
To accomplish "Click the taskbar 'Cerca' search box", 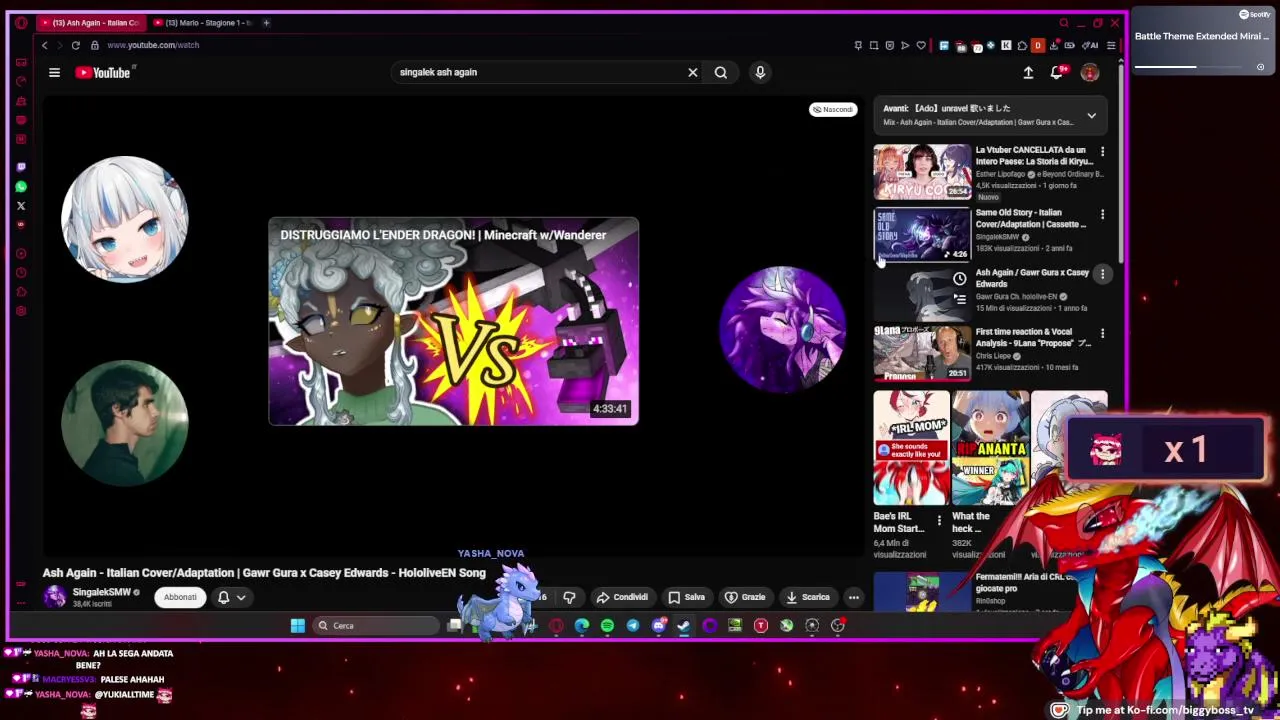I will coord(375,626).
